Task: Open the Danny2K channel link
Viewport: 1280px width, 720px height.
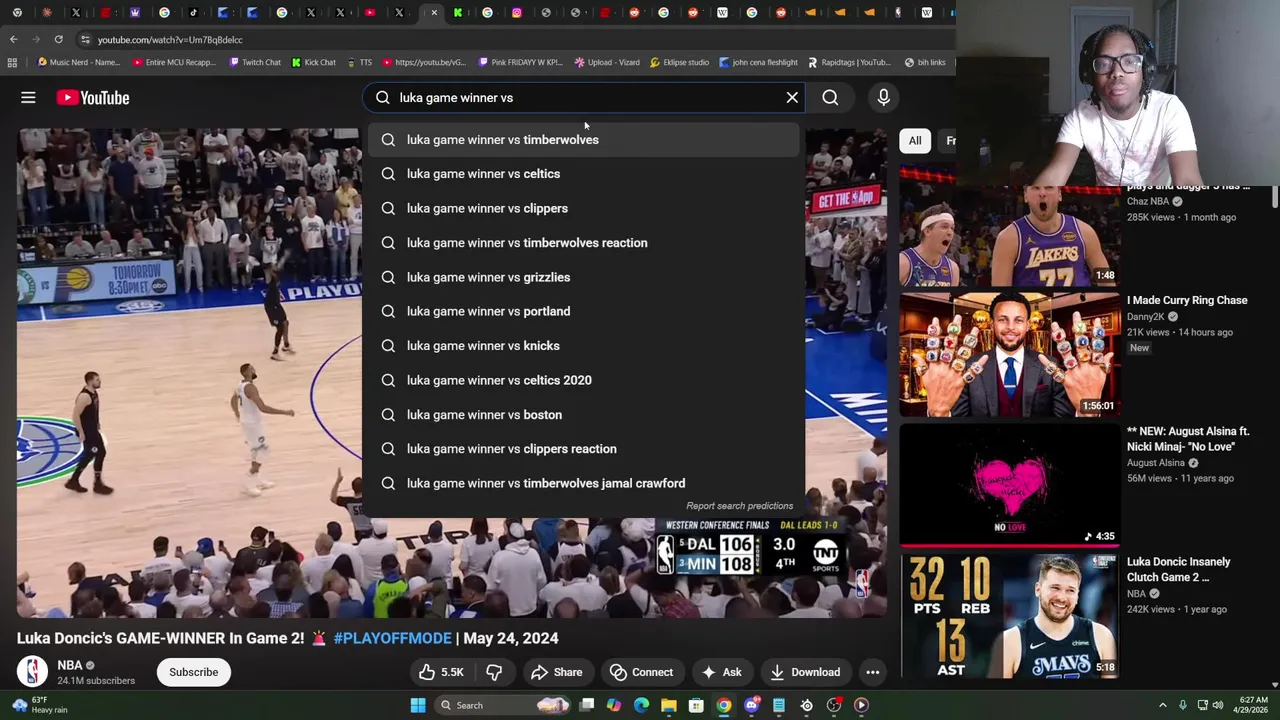Action: pos(1146,317)
